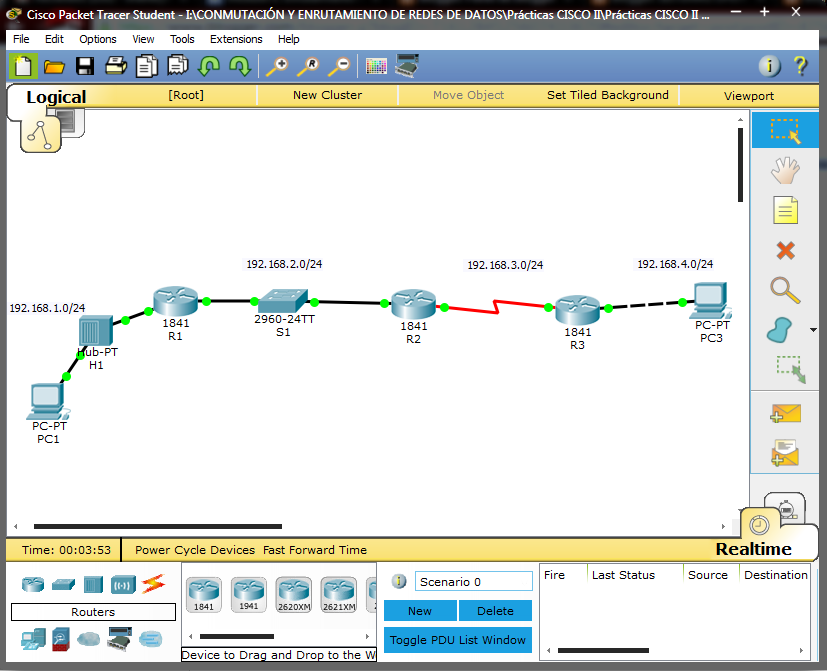The image size is (827, 671).
Task: Select the rectangle selection tool
Action: [785, 129]
